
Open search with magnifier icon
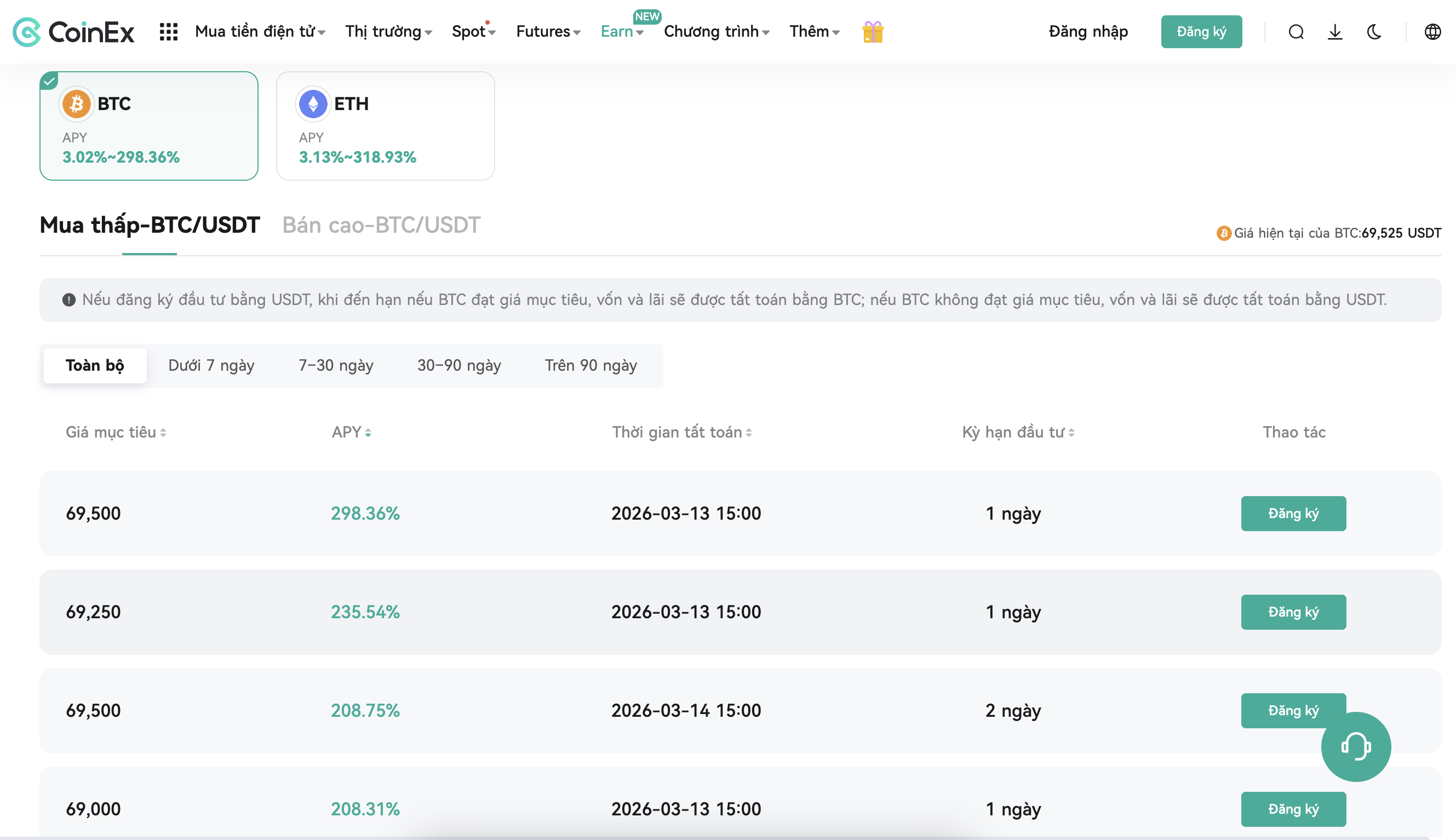(x=1296, y=32)
